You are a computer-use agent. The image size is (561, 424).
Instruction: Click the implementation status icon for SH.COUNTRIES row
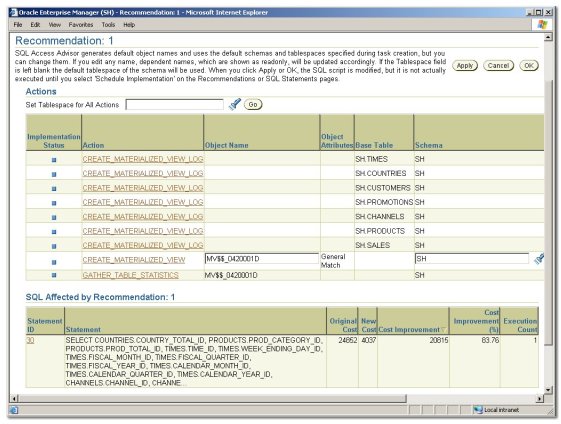(x=54, y=174)
